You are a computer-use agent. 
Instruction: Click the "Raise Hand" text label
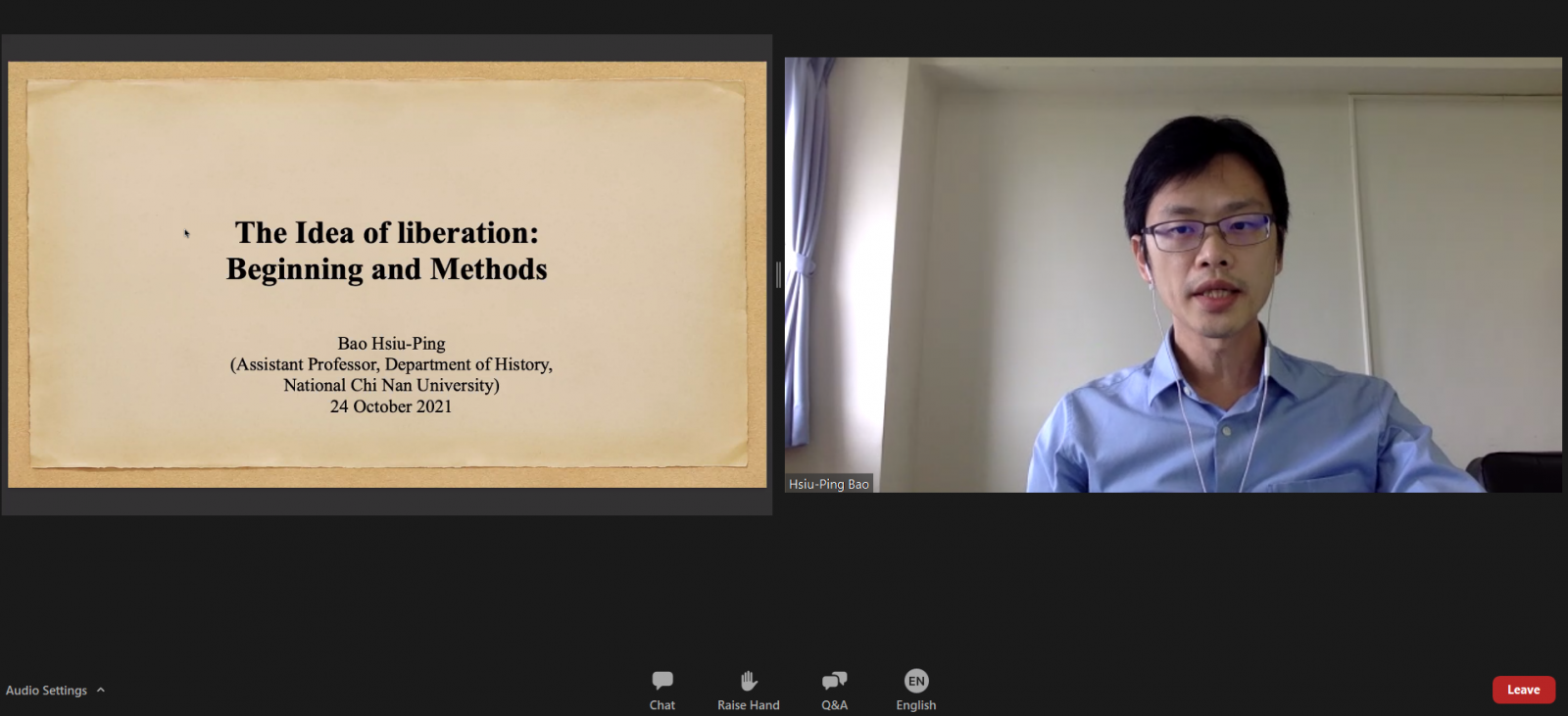click(x=749, y=705)
